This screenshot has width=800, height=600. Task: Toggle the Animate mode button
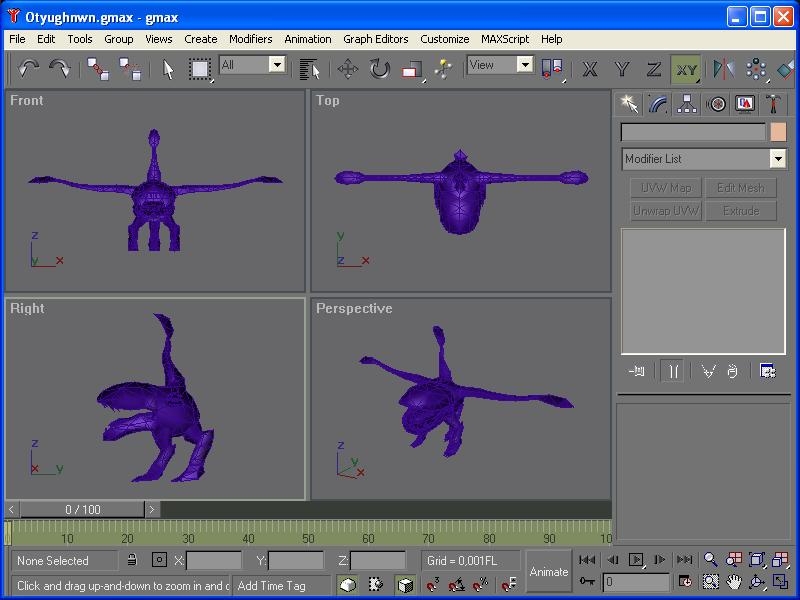point(549,571)
